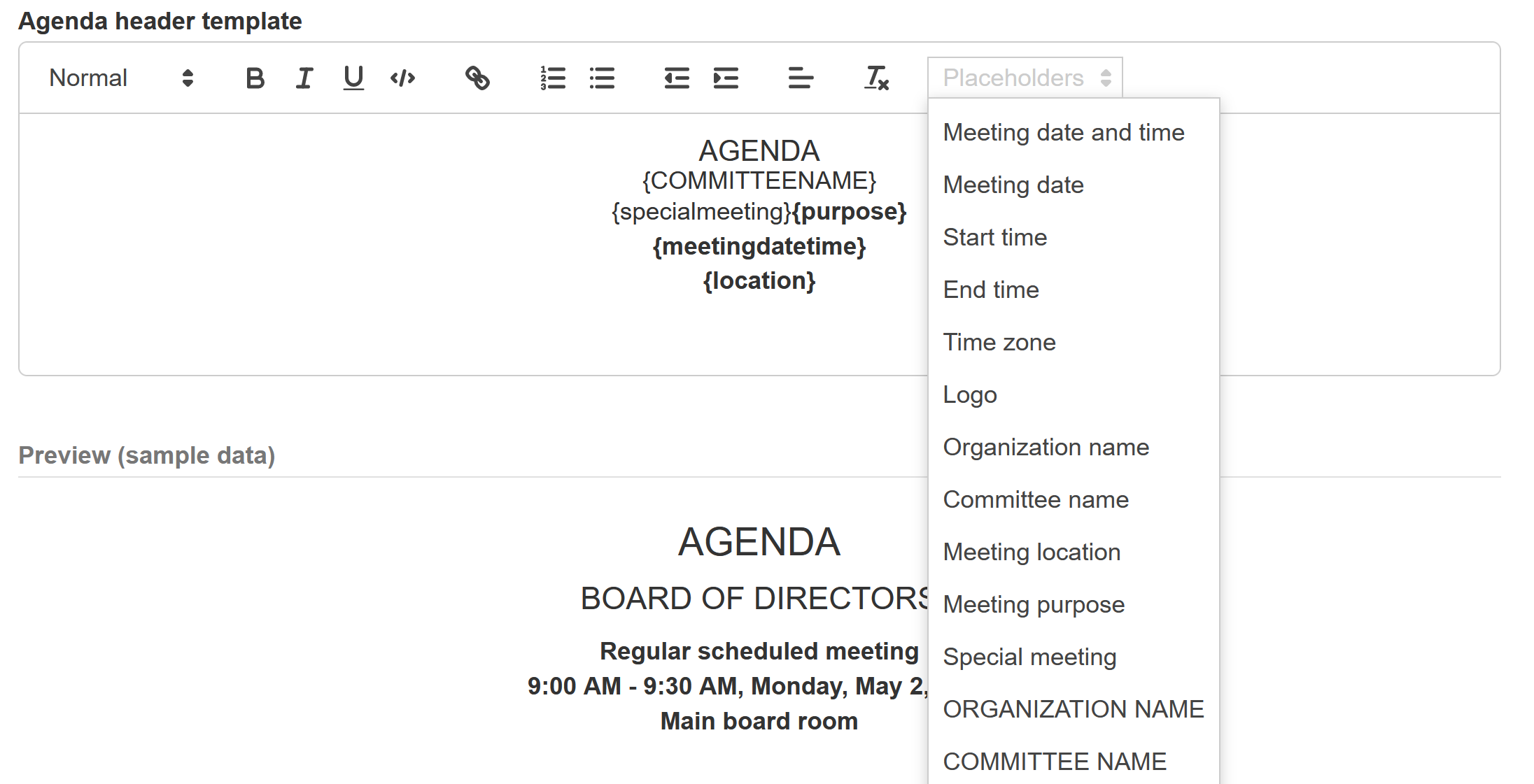Clear text formatting

pos(876,78)
